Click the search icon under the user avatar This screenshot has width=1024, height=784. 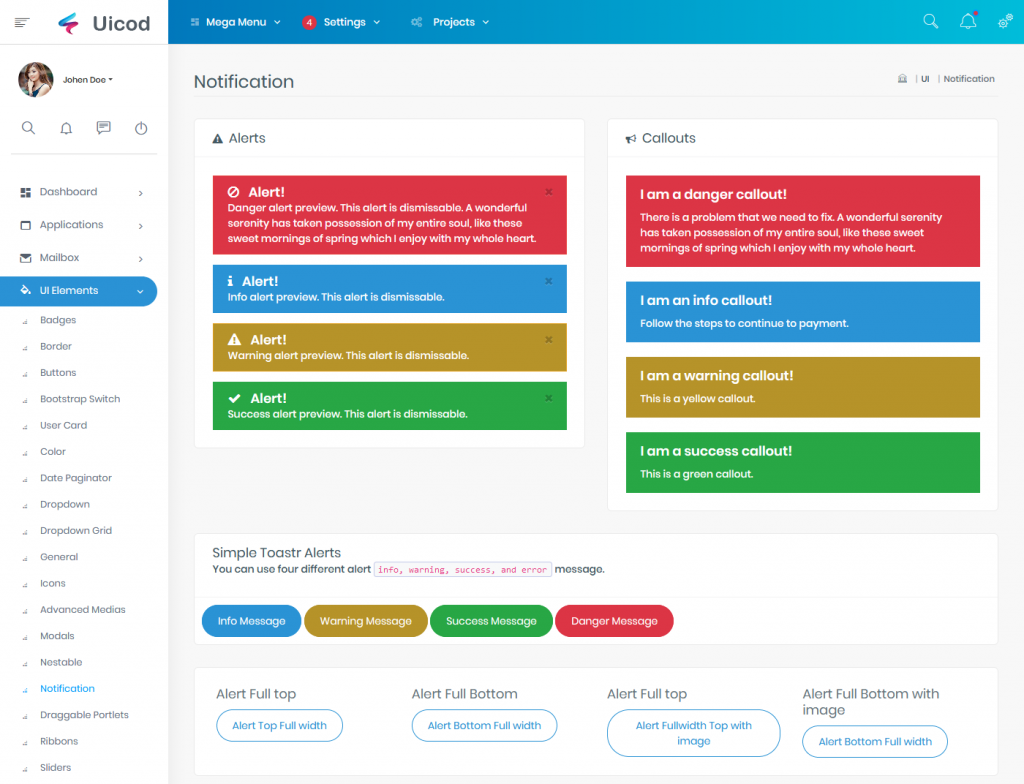coord(28,128)
